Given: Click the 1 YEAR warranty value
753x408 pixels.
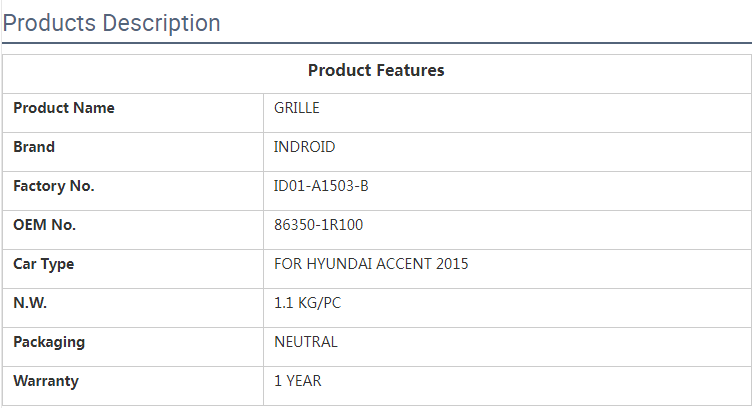Looking at the screenshot, I should pyautogui.click(x=298, y=381).
